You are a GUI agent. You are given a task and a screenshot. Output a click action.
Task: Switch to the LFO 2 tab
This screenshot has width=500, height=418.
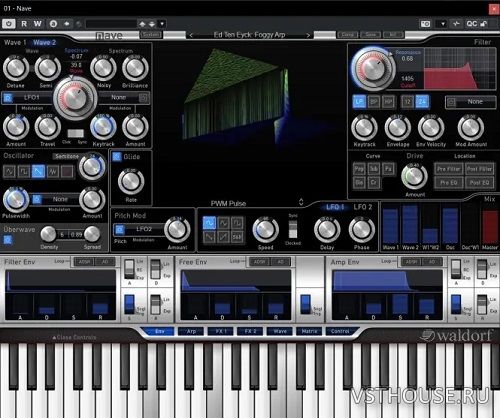pyautogui.click(x=363, y=207)
